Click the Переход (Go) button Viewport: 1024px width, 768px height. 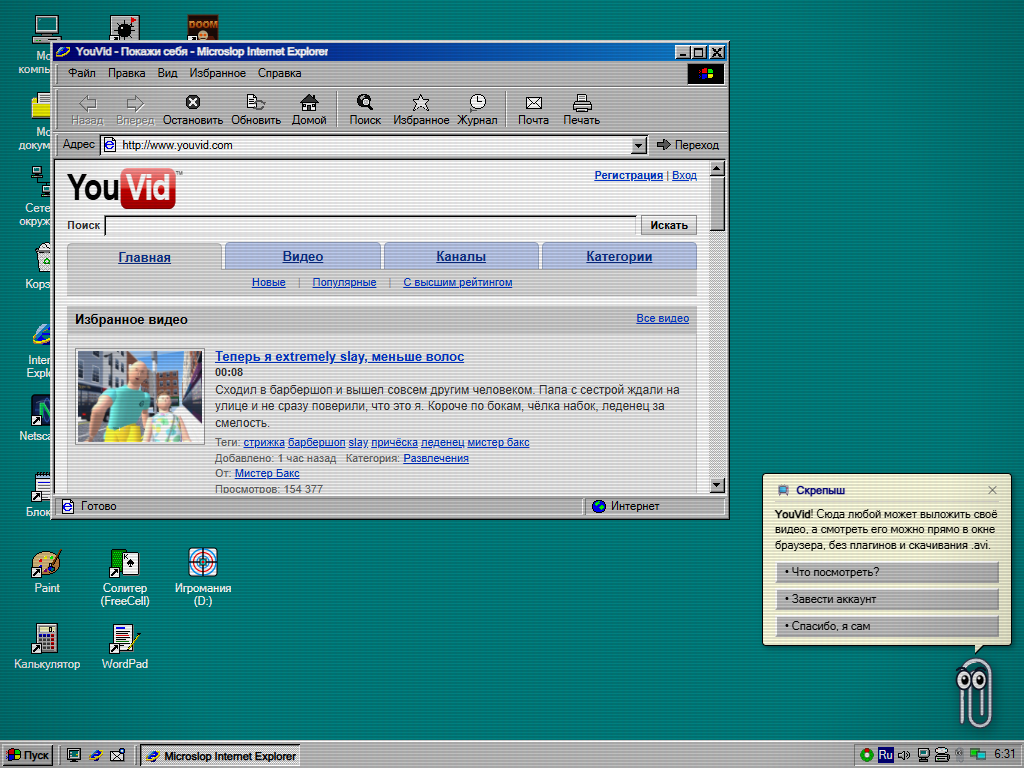[x=688, y=145]
